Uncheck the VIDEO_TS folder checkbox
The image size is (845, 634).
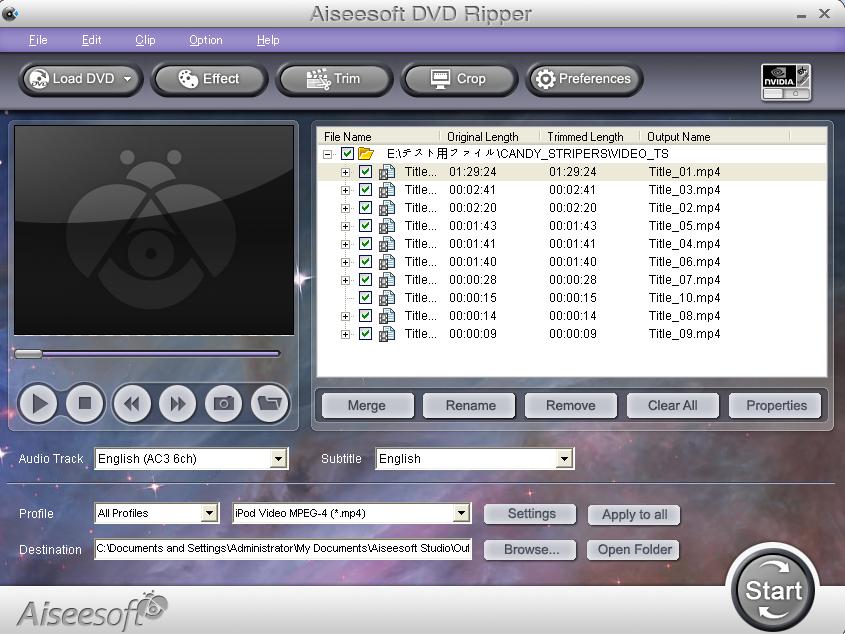[347, 154]
